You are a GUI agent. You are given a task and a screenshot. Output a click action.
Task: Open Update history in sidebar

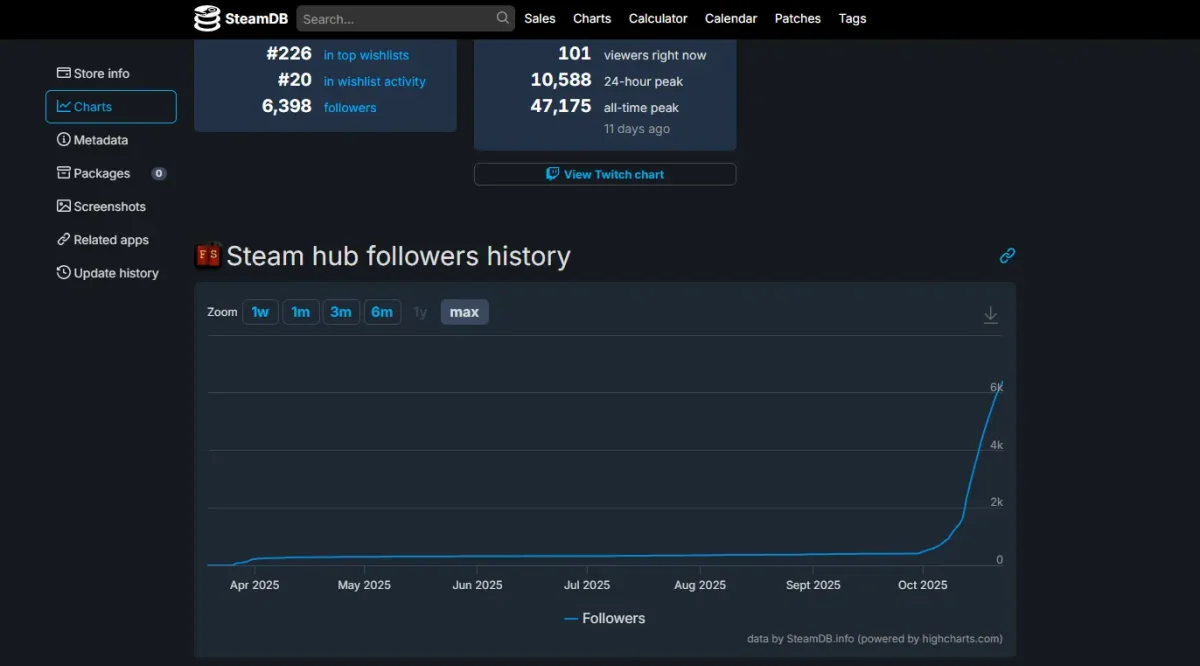[x=115, y=273]
